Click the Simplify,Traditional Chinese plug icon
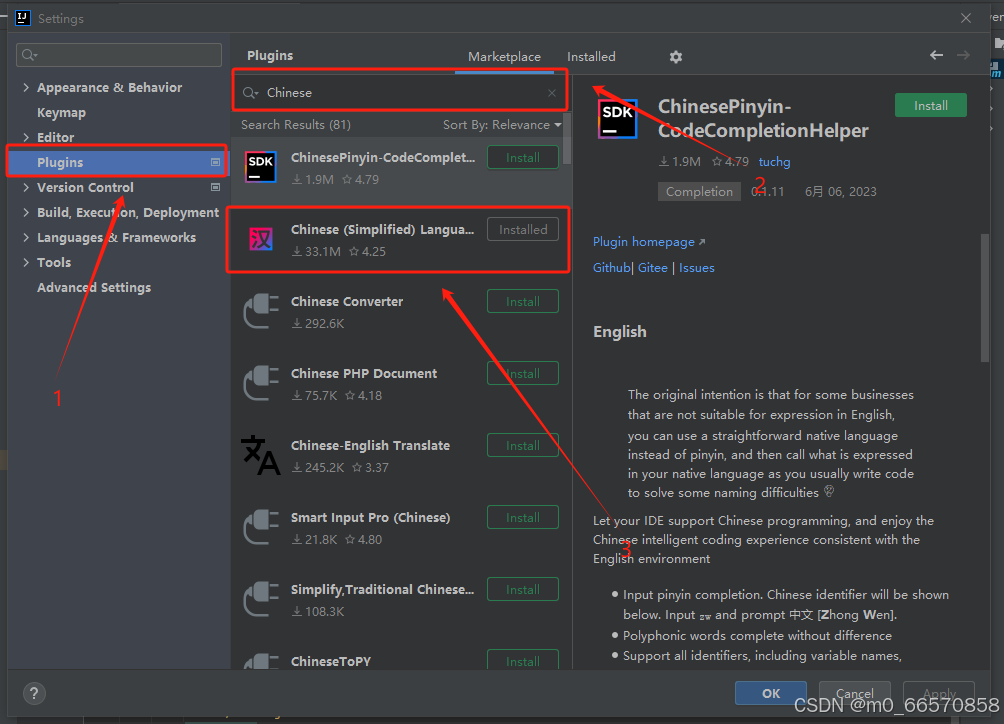Image resolution: width=1004 pixels, height=724 pixels. (x=261, y=600)
